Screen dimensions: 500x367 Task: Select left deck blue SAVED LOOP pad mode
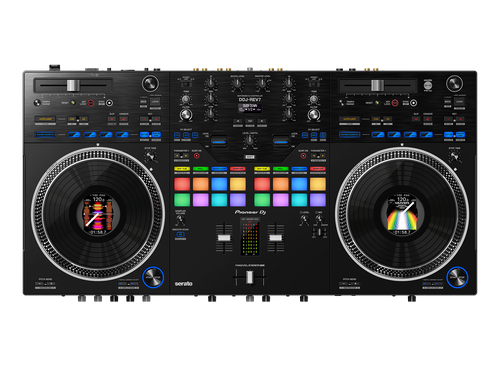[x=219, y=169]
